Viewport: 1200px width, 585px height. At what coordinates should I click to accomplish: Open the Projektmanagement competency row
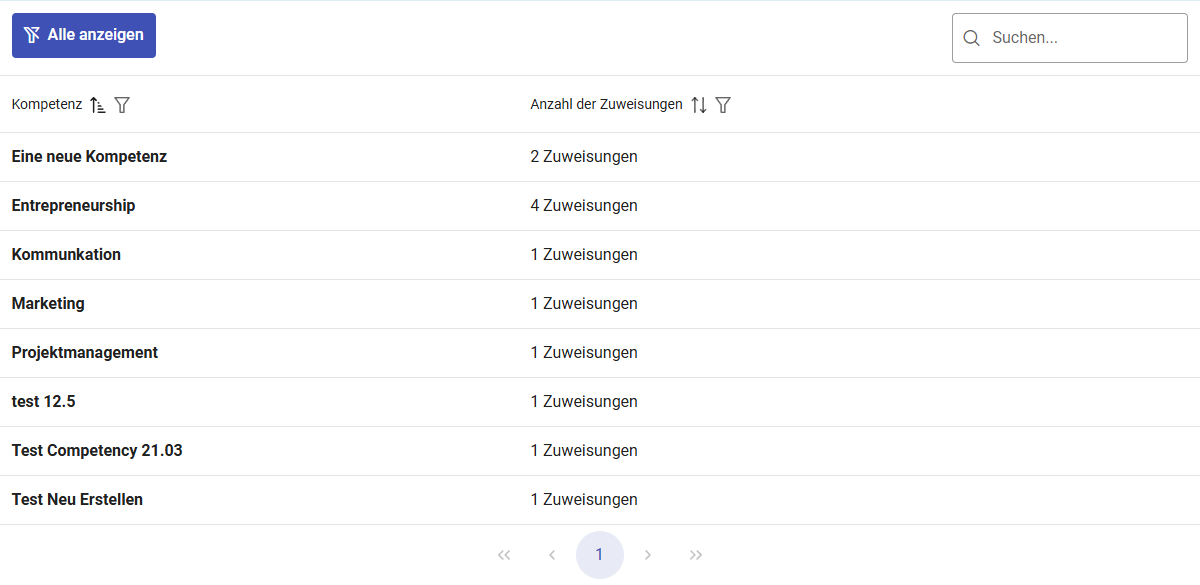pos(85,353)
